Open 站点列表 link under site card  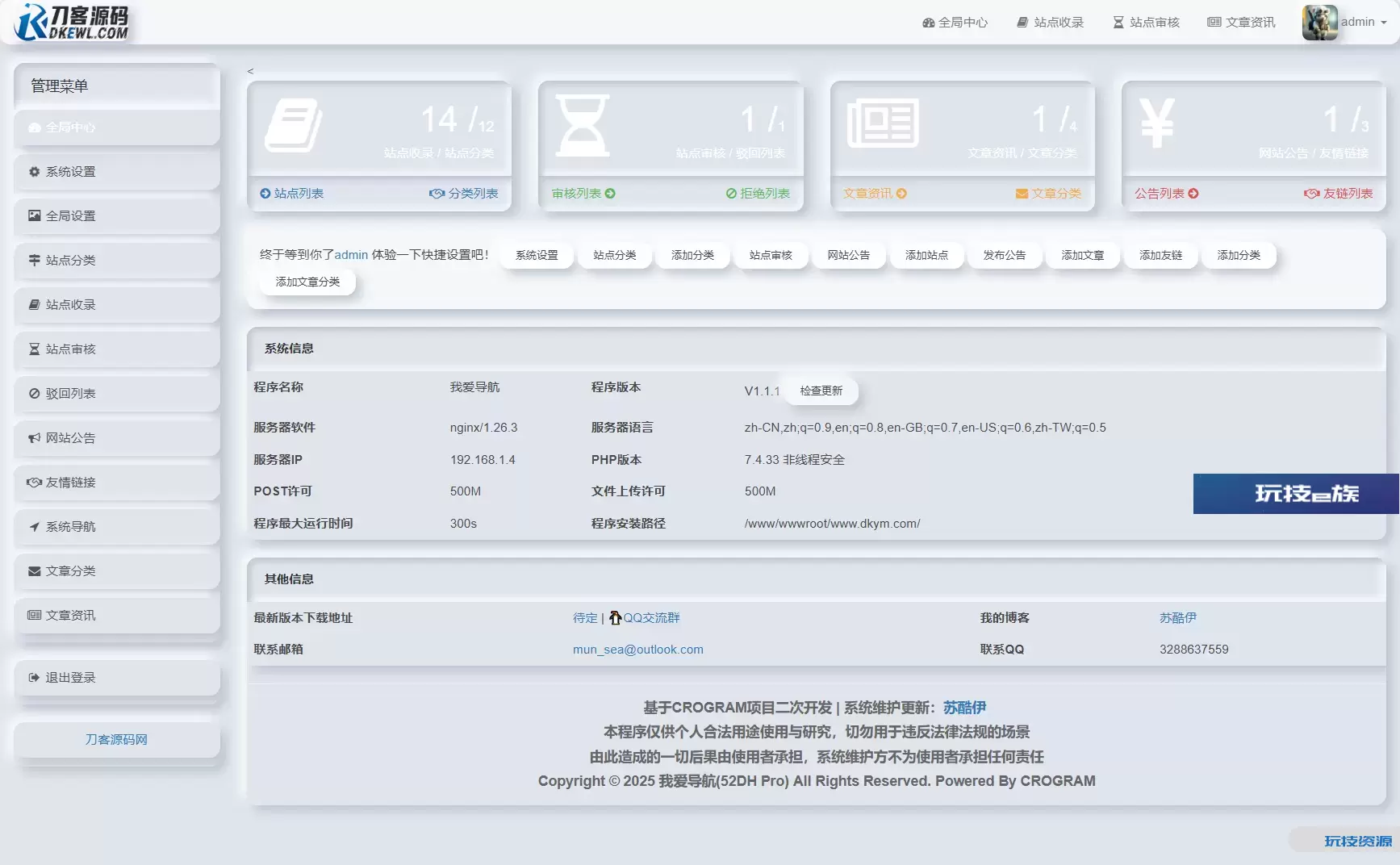292,194
